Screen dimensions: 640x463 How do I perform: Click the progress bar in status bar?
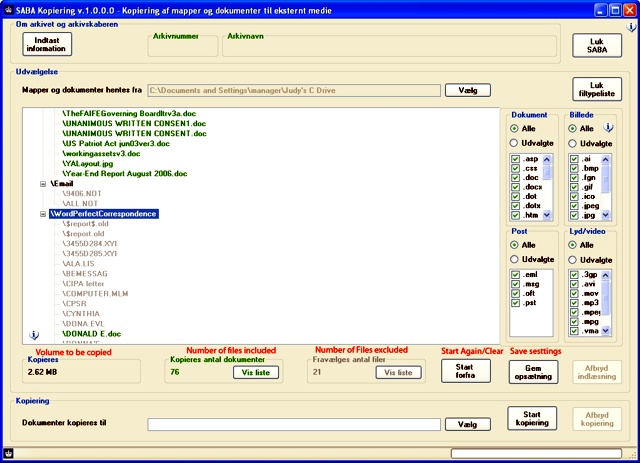(x=536, y=453)
